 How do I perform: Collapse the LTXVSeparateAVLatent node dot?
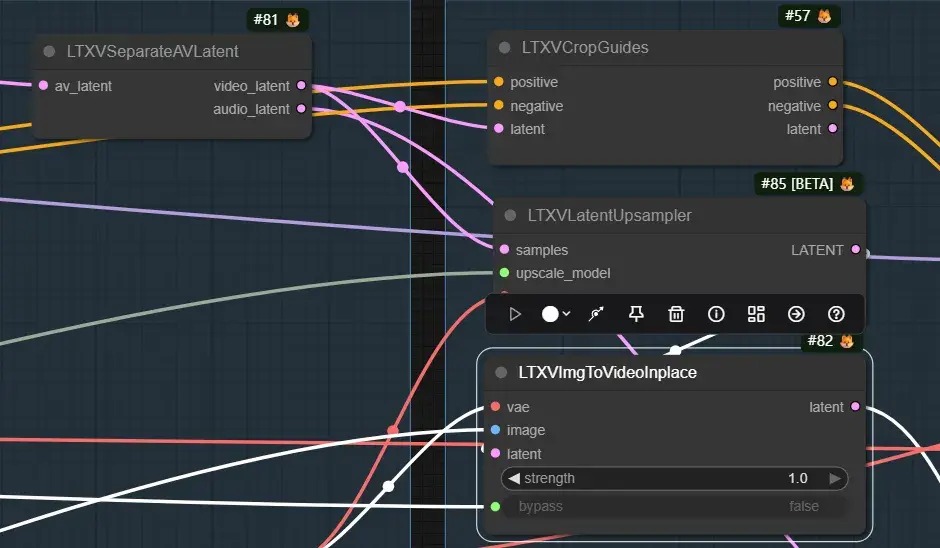pyautogui.click(x=50, y=52)
